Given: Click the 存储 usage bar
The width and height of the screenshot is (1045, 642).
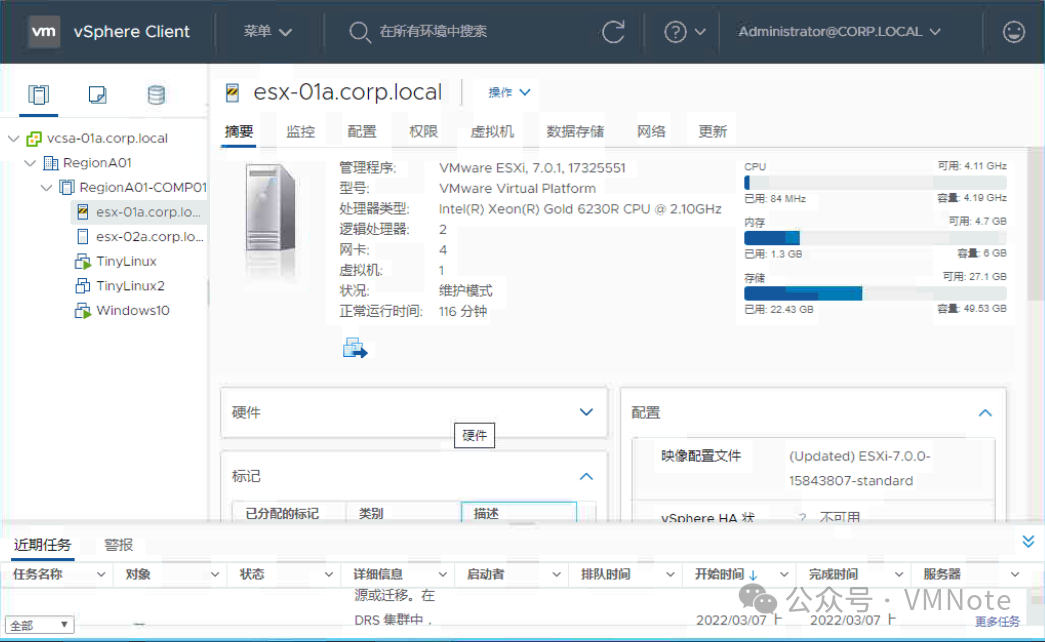Looking at the screenshot, I should [x=875, y=293].
